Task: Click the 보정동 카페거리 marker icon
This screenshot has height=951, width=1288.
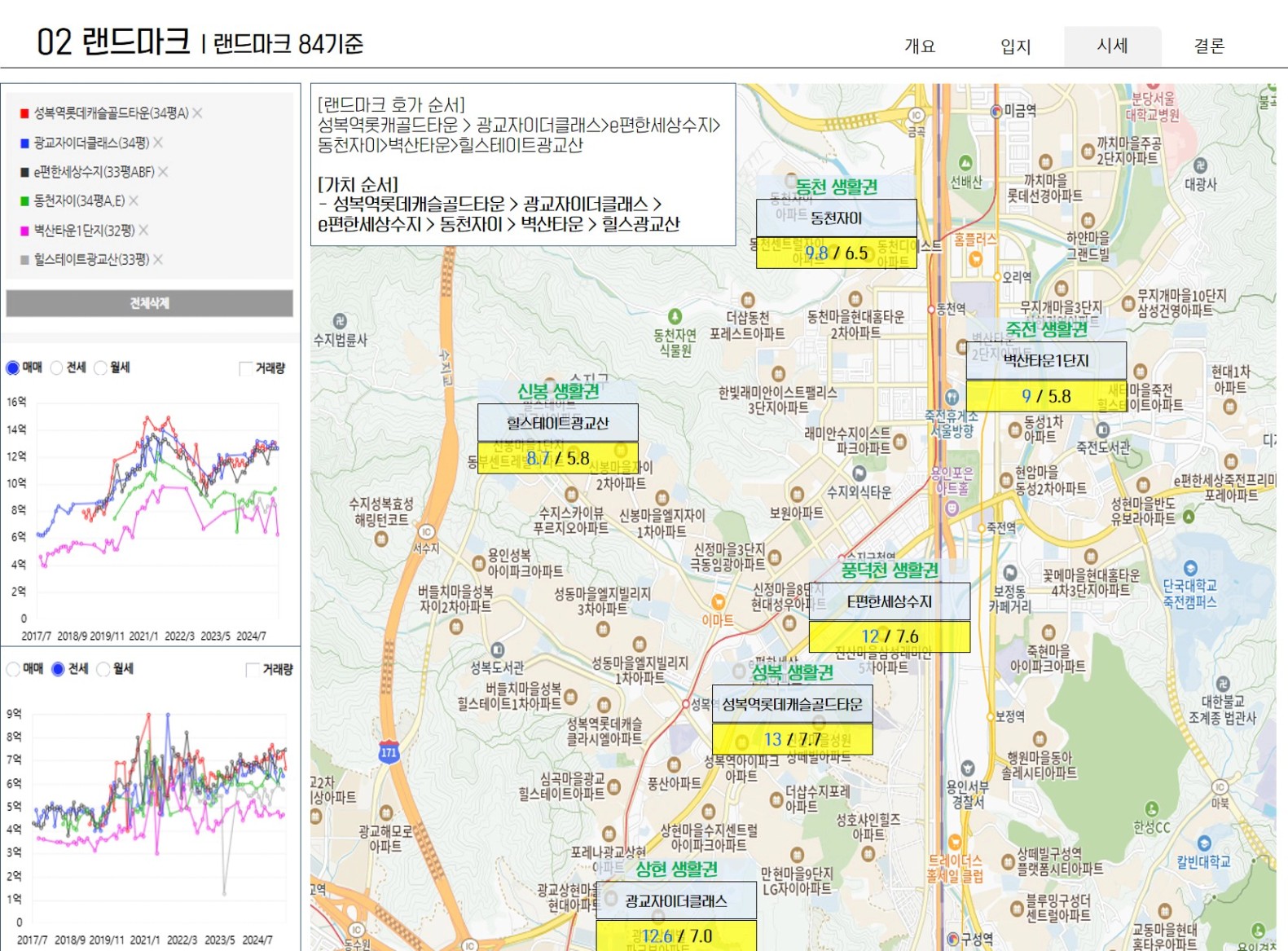Action: coord(1009,572)
